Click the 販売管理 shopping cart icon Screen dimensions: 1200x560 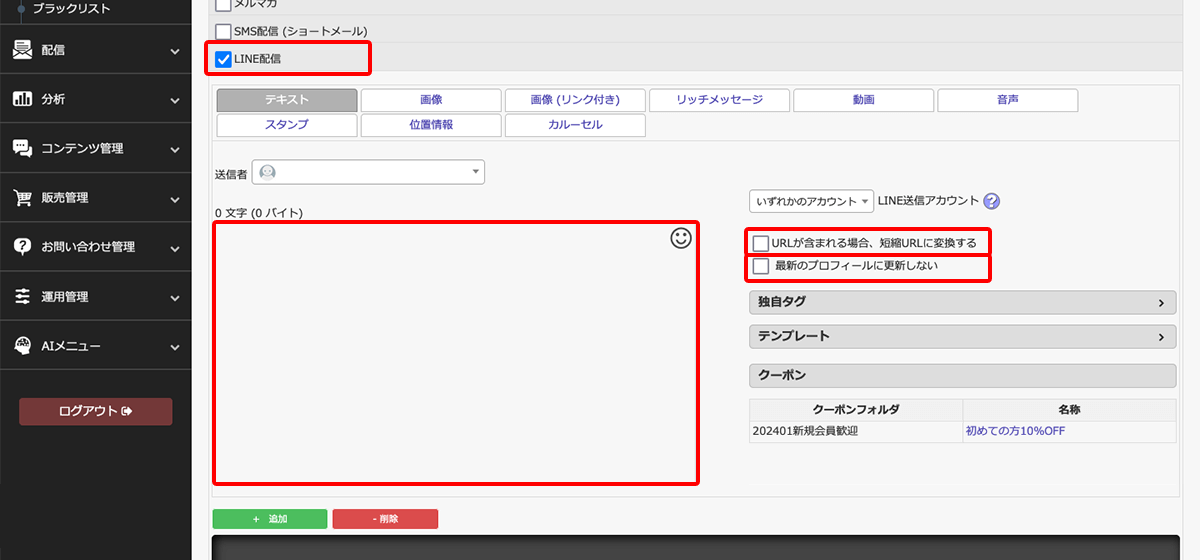click(22, 197)
